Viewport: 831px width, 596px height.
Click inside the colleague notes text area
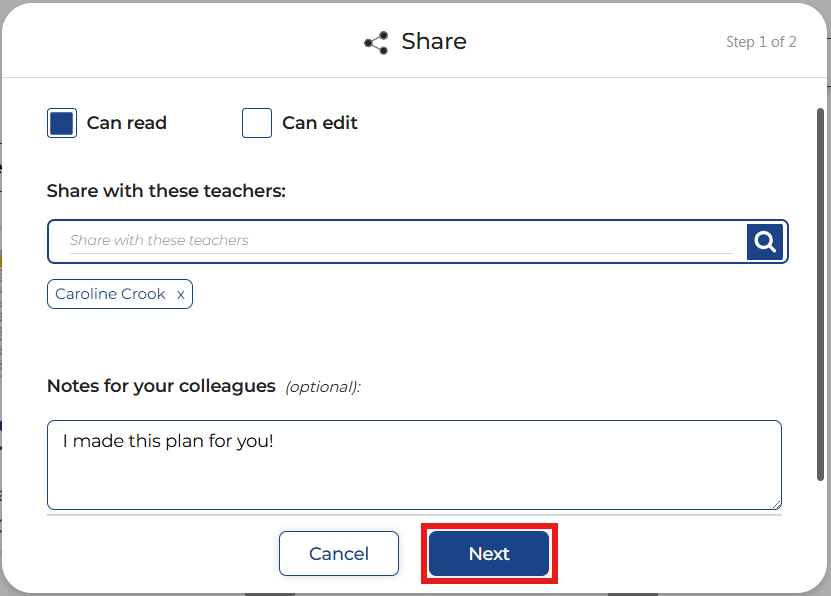tap(414, 475)
